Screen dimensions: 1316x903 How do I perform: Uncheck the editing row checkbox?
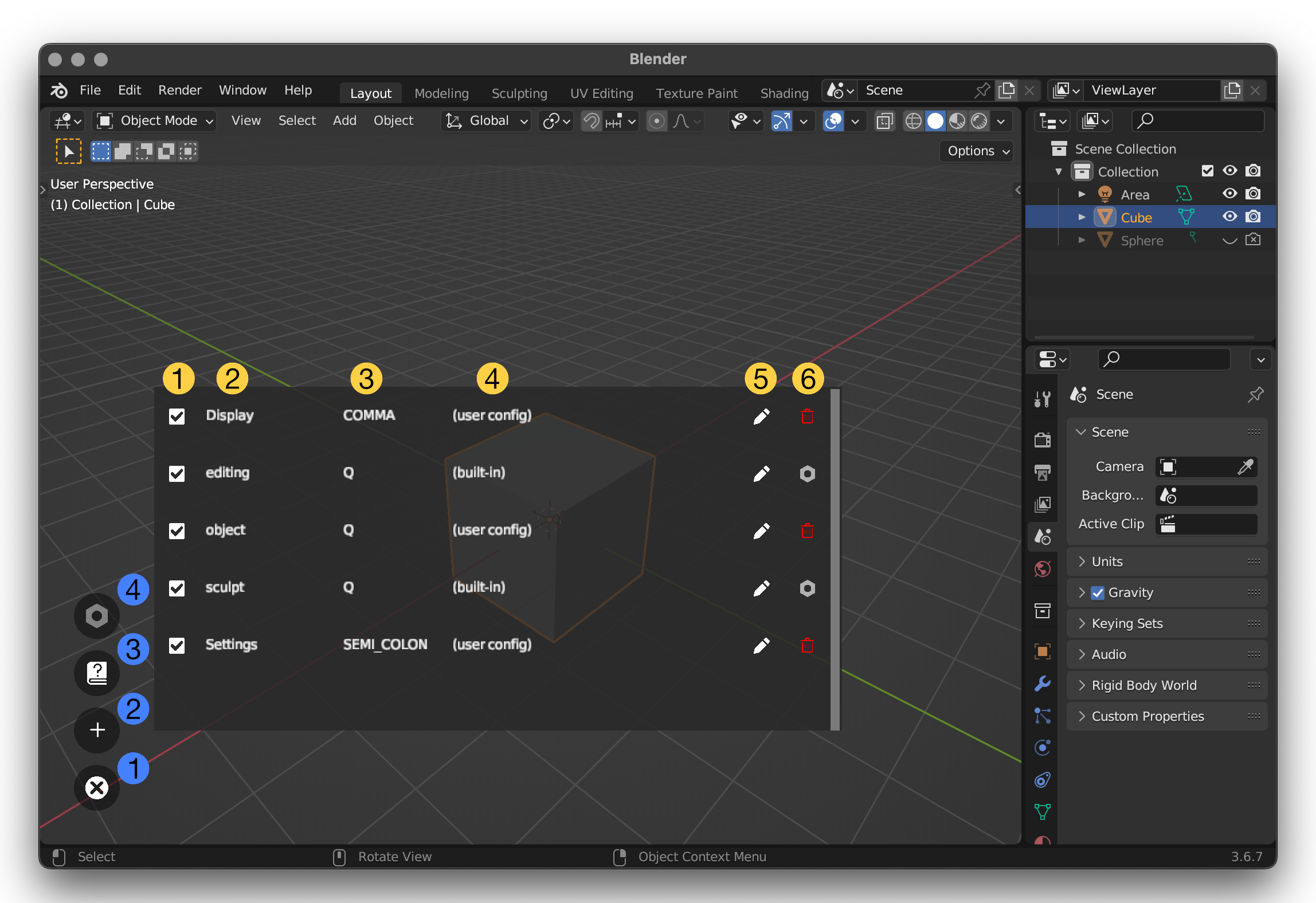point(177,474)
